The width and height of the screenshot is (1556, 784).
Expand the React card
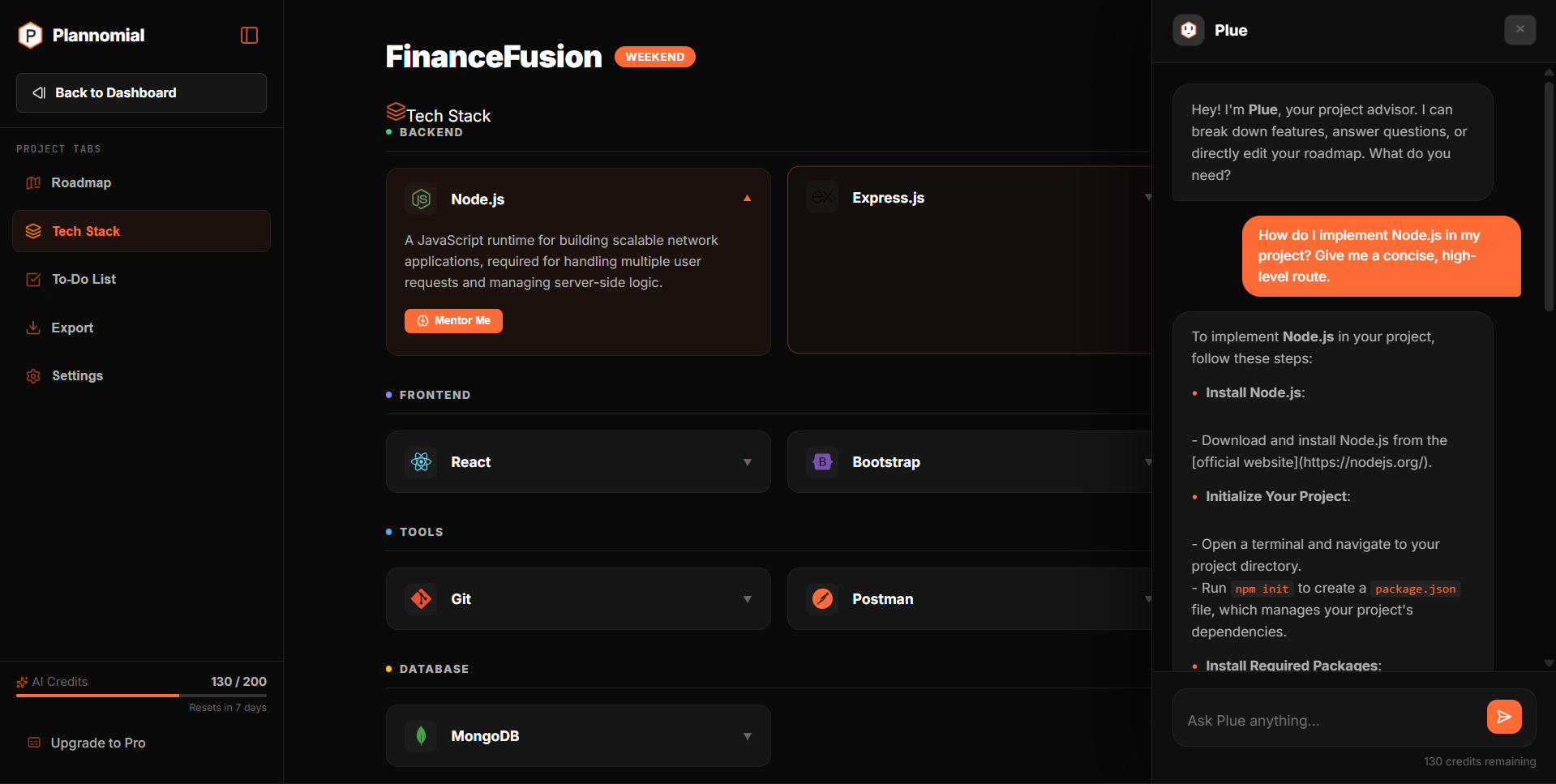point(747,462)
